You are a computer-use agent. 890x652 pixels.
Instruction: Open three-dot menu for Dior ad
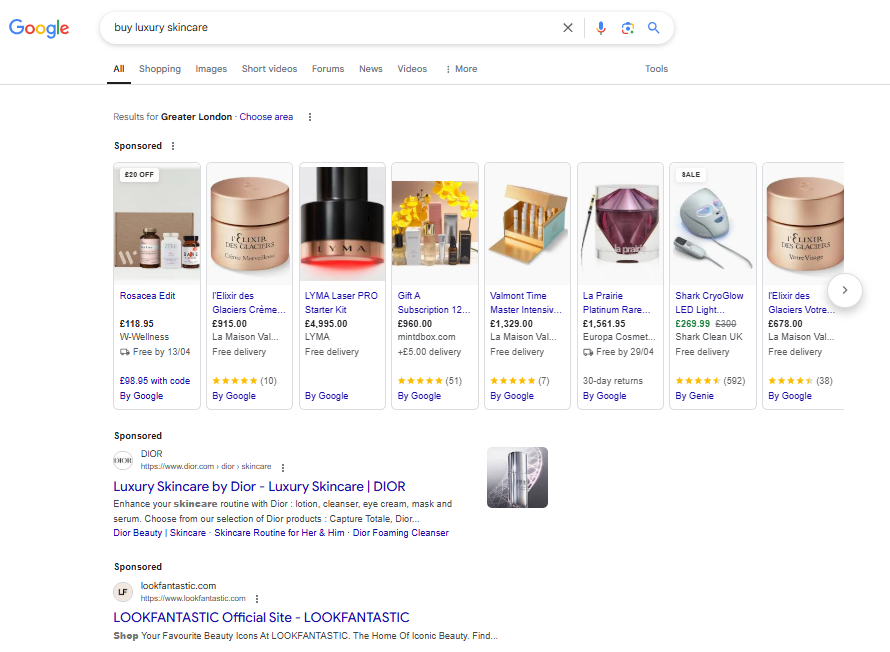pos(283,468)
